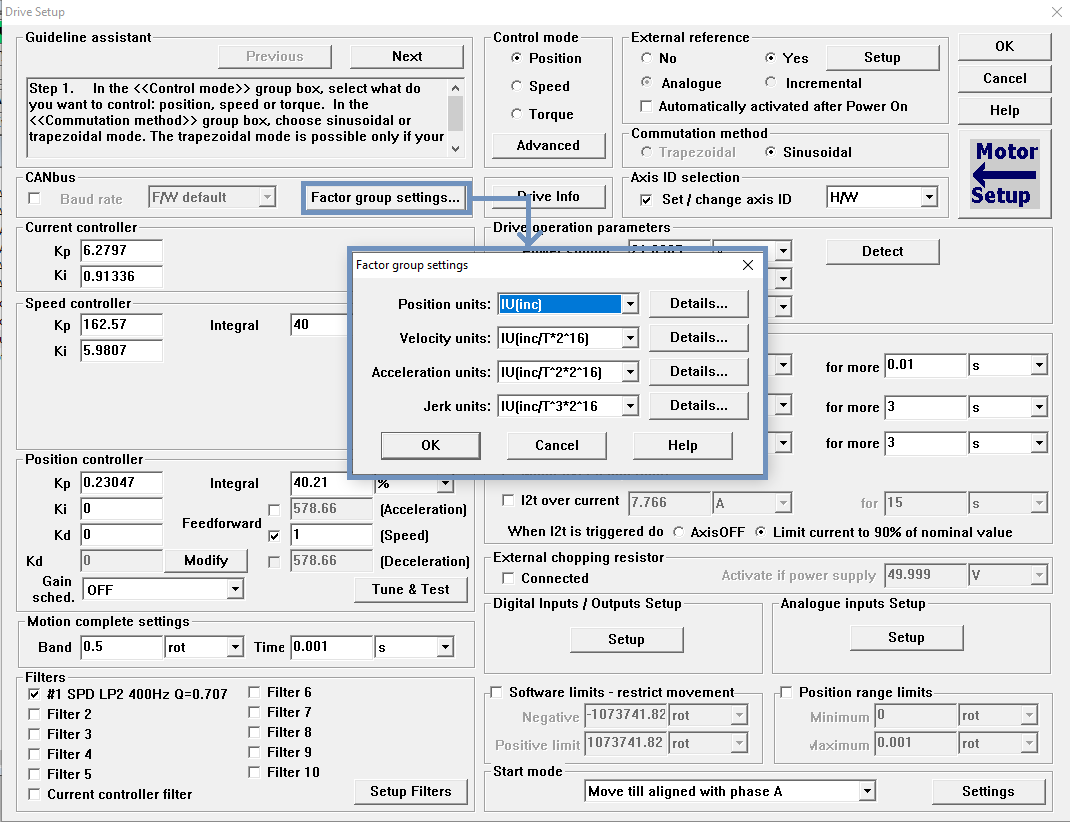Open Digital Inputs / Outputs Setup
The height and width of the screenshot is (822, 1070).
626,639
